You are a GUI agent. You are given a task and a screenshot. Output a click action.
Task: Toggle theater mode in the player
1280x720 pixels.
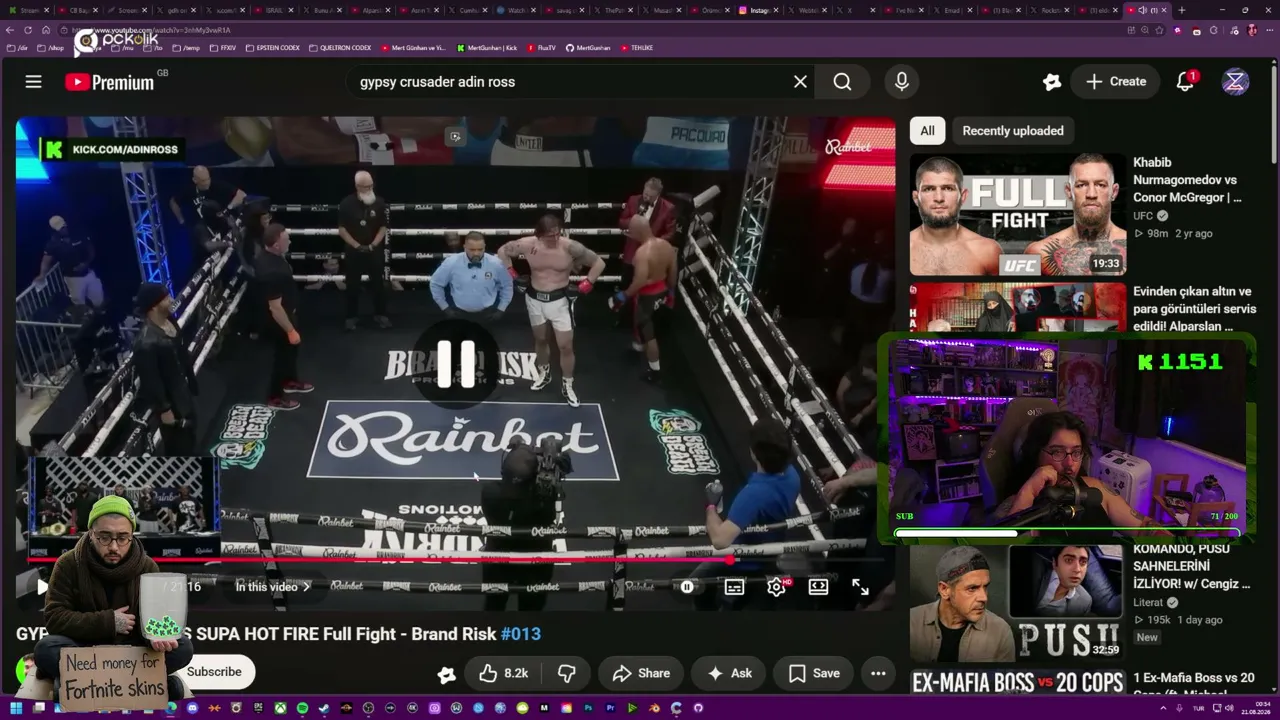coord(818,587)
